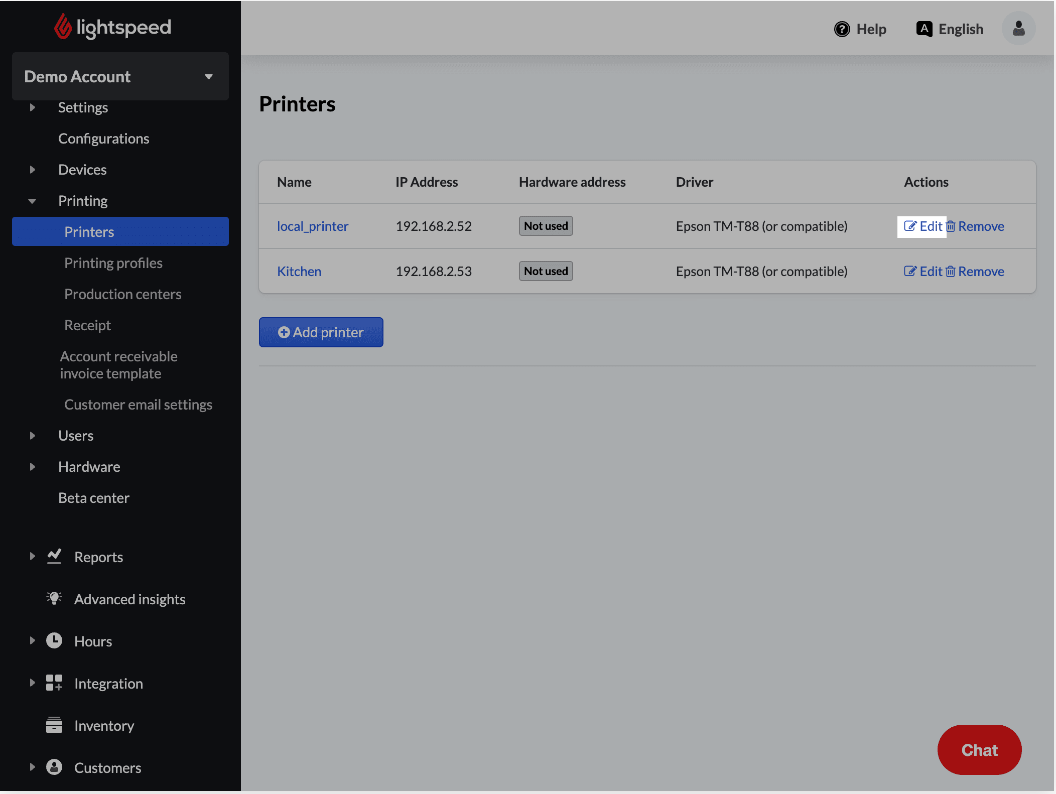Go to Production centers page
1056x794 pixels.
tap(122, 294)
